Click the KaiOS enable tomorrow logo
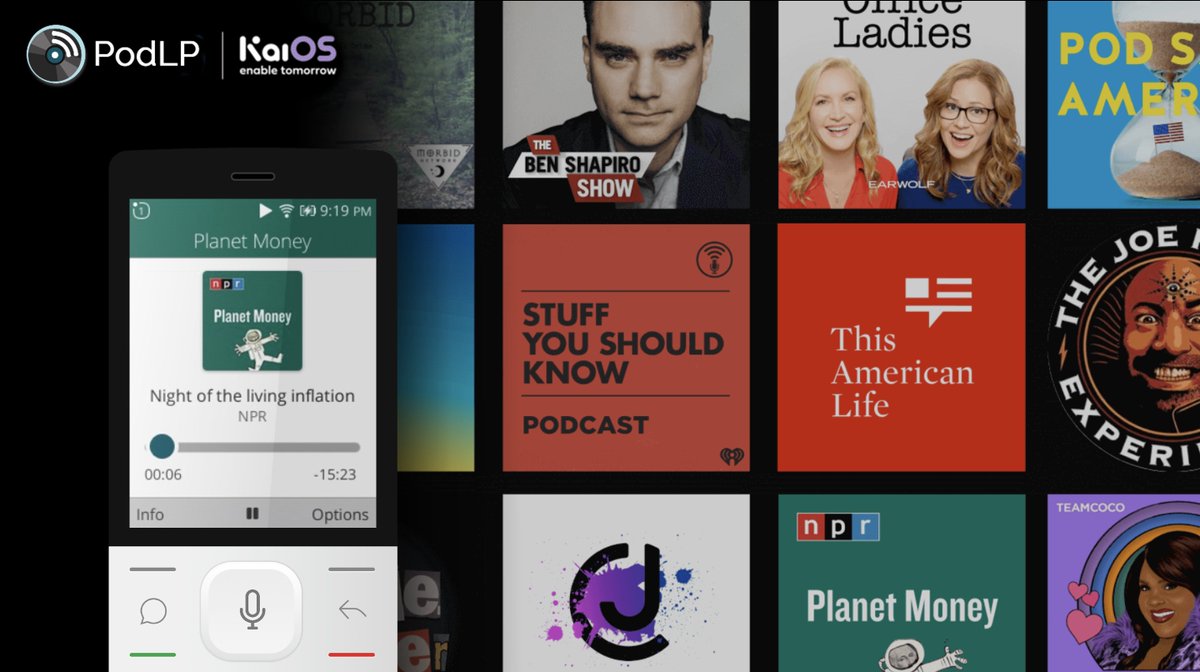Screen dimensions: 1200x672 point(287,55)
